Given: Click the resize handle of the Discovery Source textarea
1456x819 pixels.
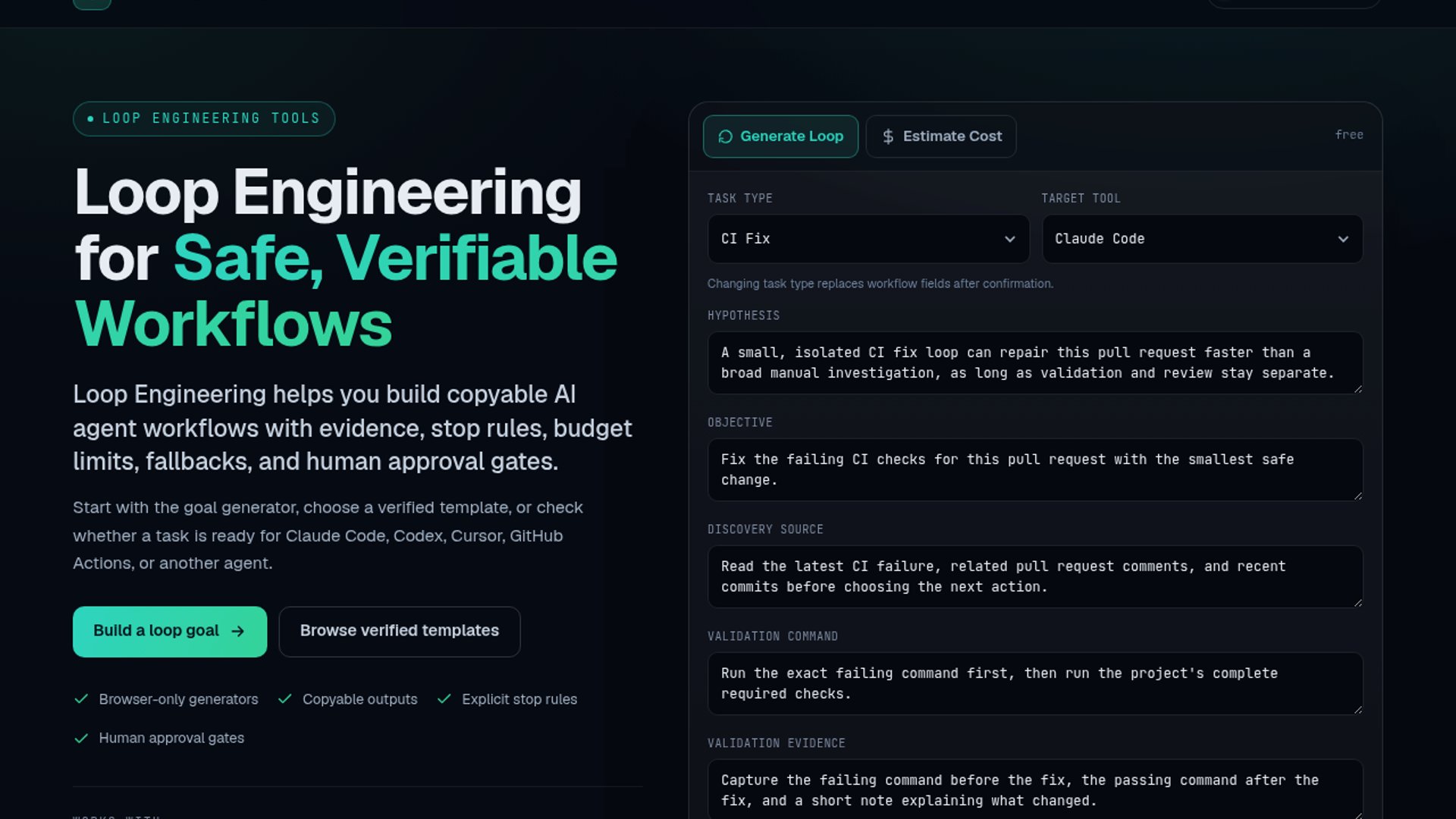Looking at the screenshot, I should (x=1357, y=602).
